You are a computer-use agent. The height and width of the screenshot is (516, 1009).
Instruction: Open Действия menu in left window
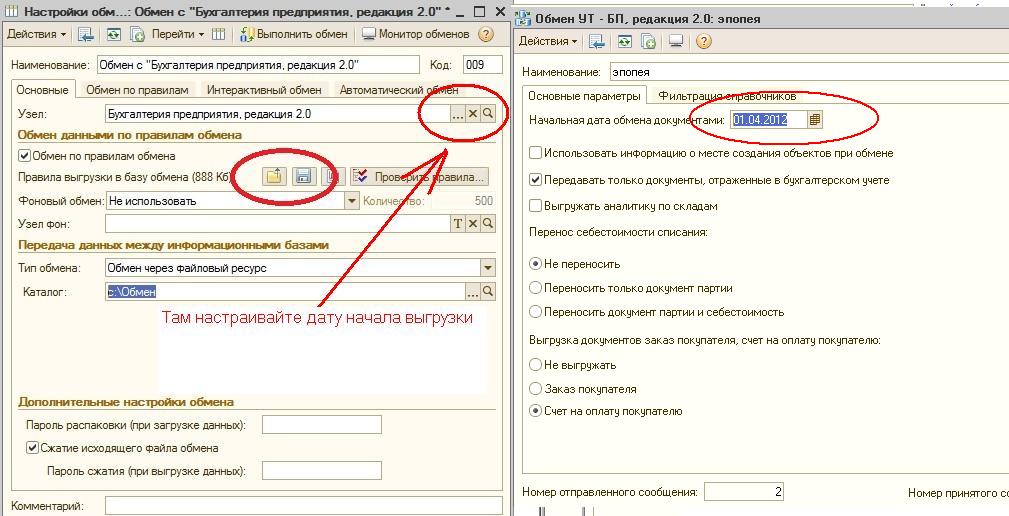[x=37, y=35]
